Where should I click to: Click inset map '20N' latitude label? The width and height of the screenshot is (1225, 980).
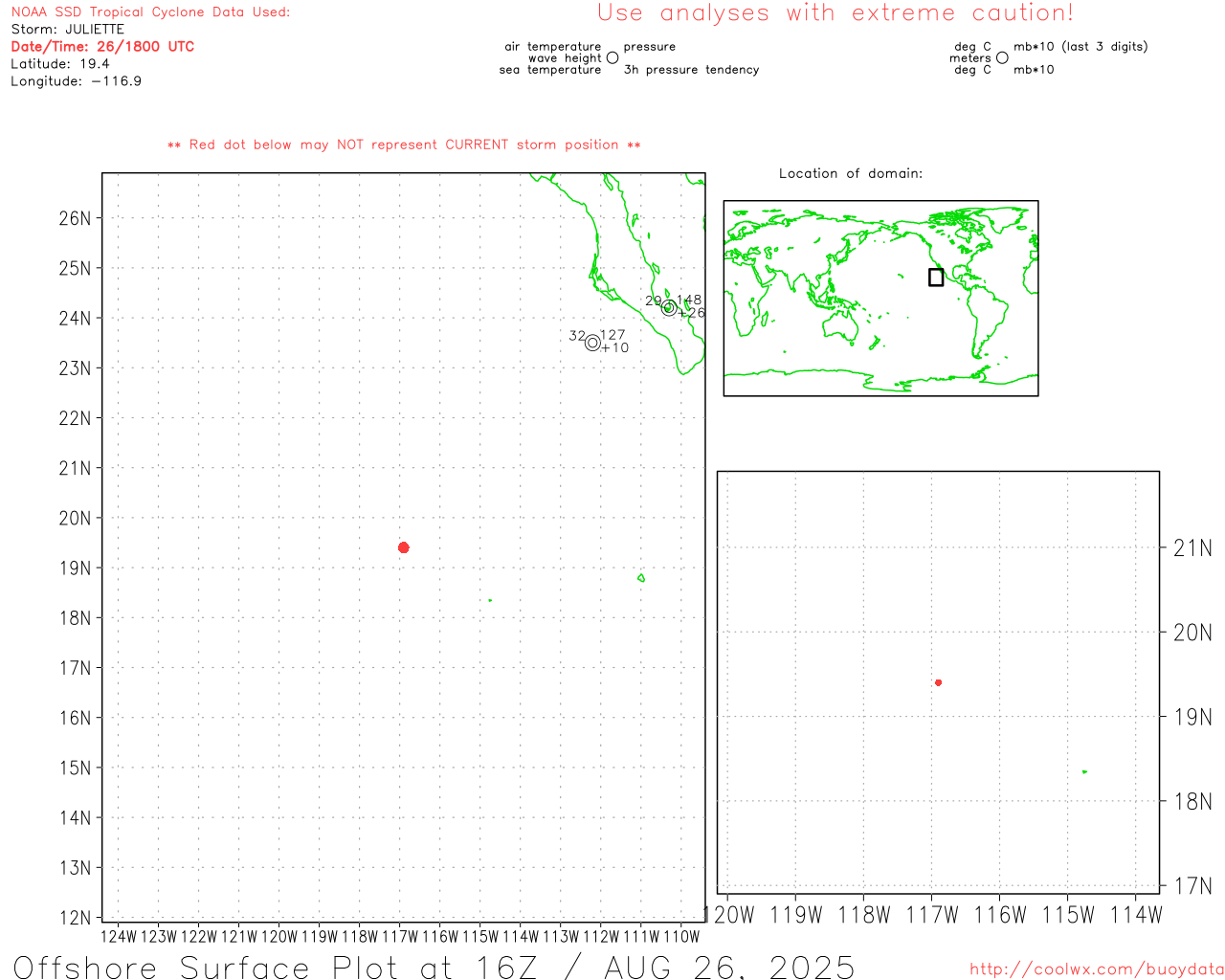click(1192, 633)
